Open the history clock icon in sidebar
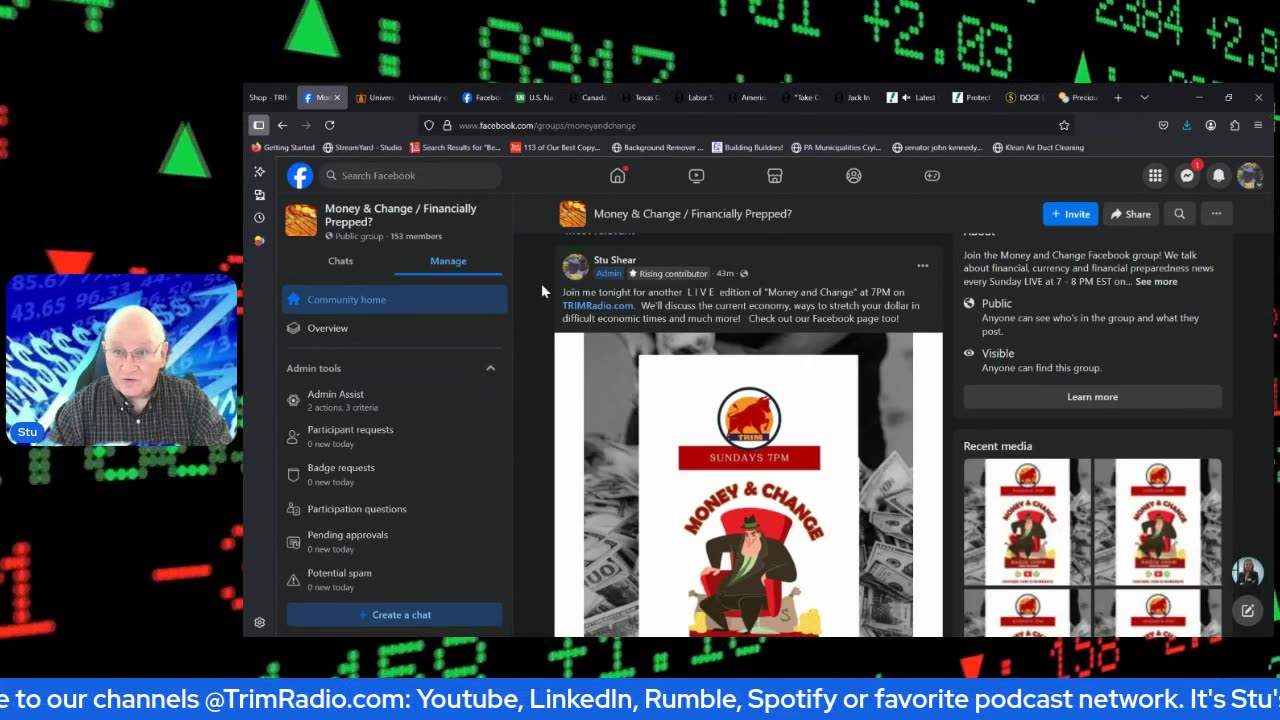The width and height of the screenshot is (1280, 720). tap(259, 218)
